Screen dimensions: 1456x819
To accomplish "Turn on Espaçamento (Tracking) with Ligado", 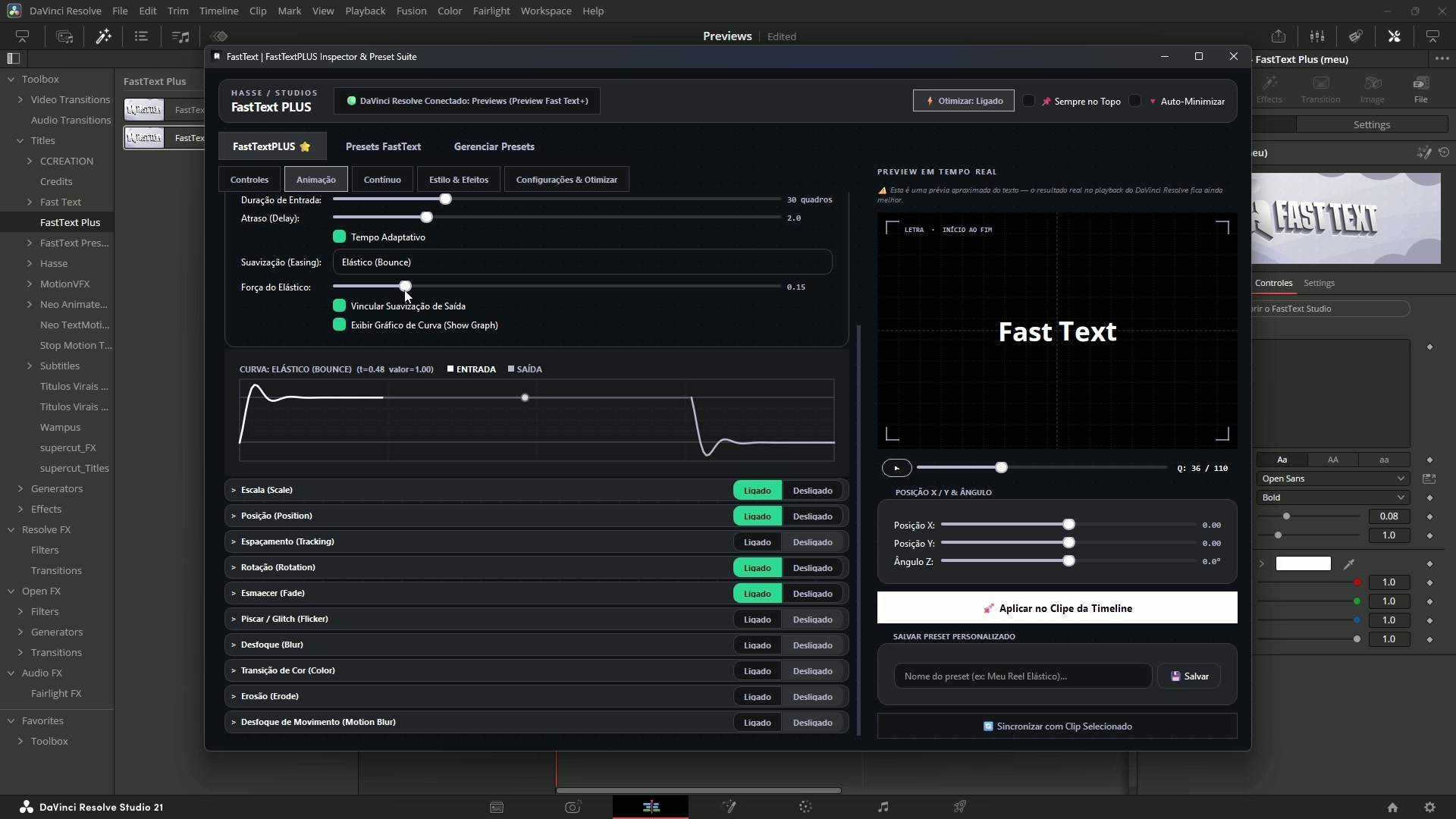I will pyautogui.click(x=757, y=542).
